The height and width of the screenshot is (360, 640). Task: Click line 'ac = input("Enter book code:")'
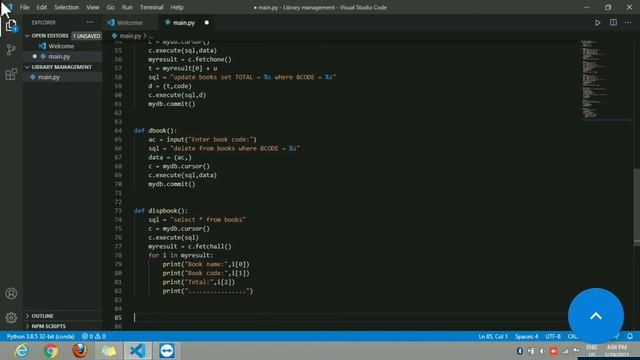(x=202, y=140)
